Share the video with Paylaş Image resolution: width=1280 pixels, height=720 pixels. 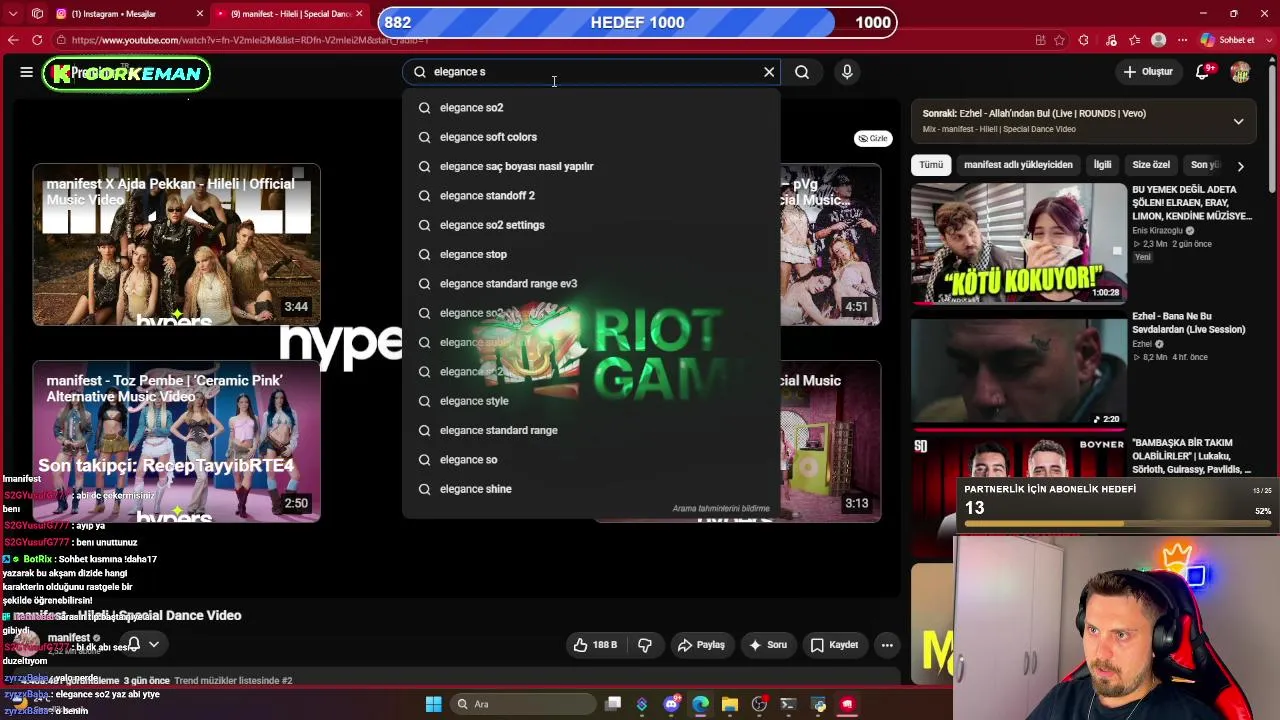(x=701, y=645)
